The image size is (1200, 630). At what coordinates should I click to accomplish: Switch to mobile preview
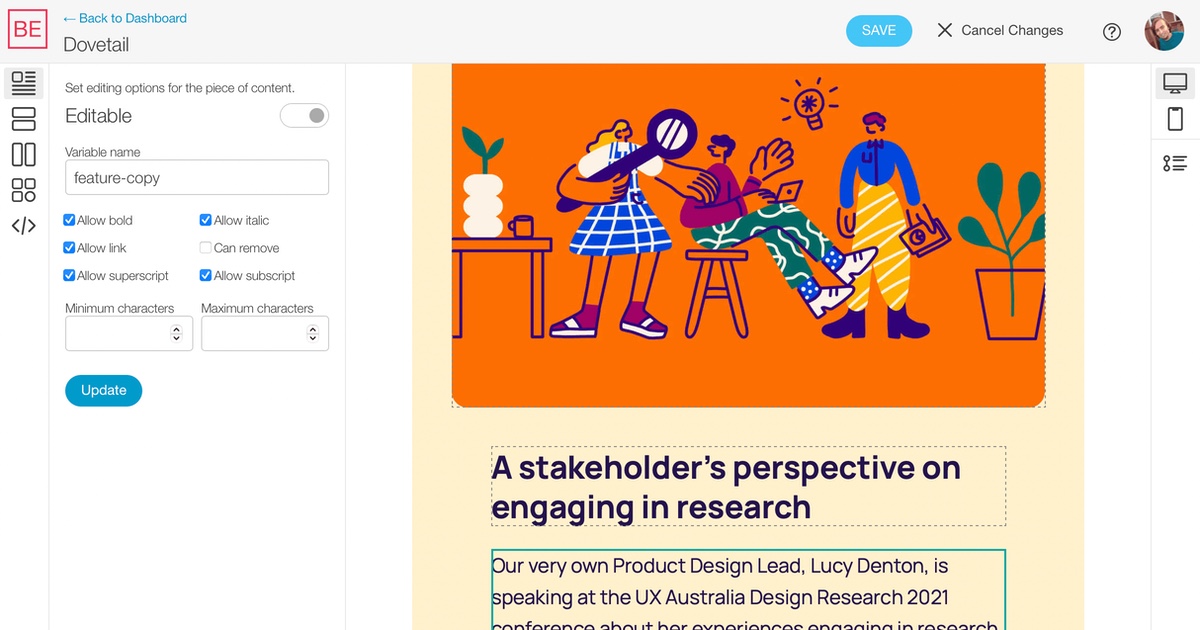1175,119
